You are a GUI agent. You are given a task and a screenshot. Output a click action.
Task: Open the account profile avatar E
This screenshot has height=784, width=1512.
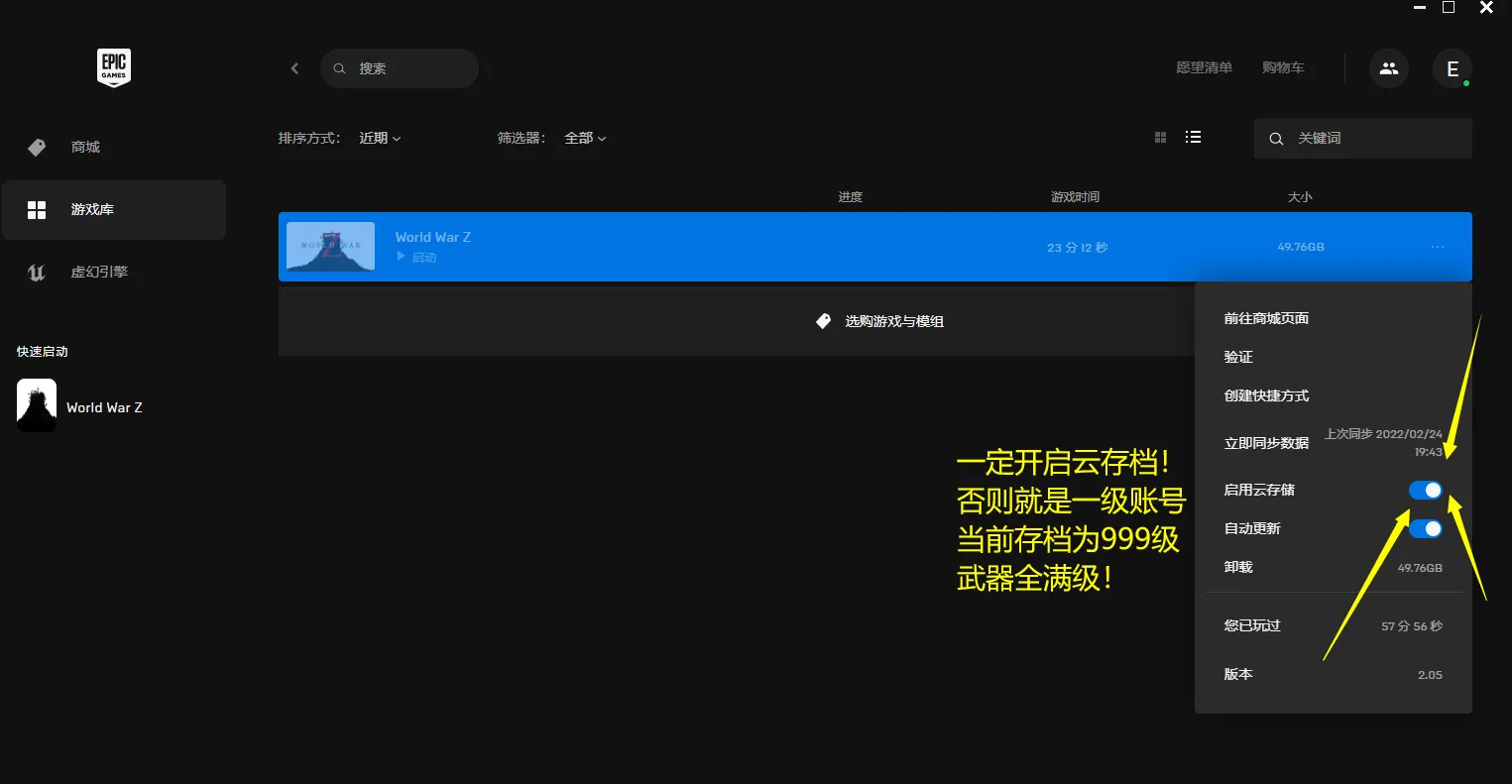(1453, 68)
